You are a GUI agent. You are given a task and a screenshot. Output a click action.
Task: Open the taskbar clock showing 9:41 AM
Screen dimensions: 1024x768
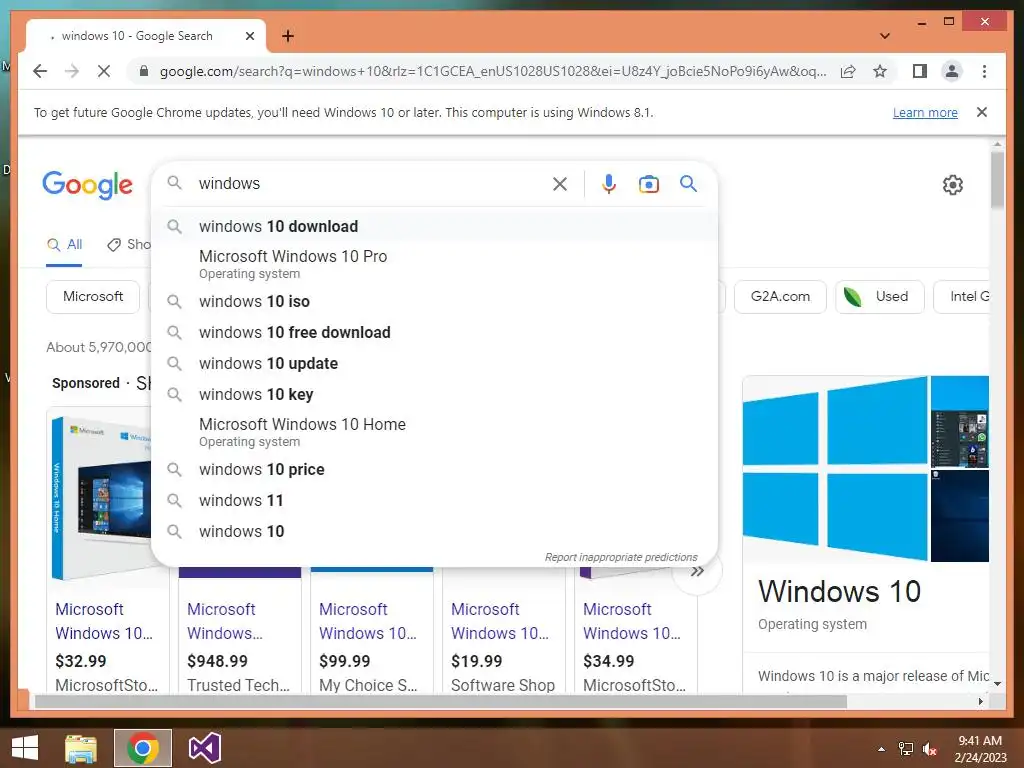980,749
